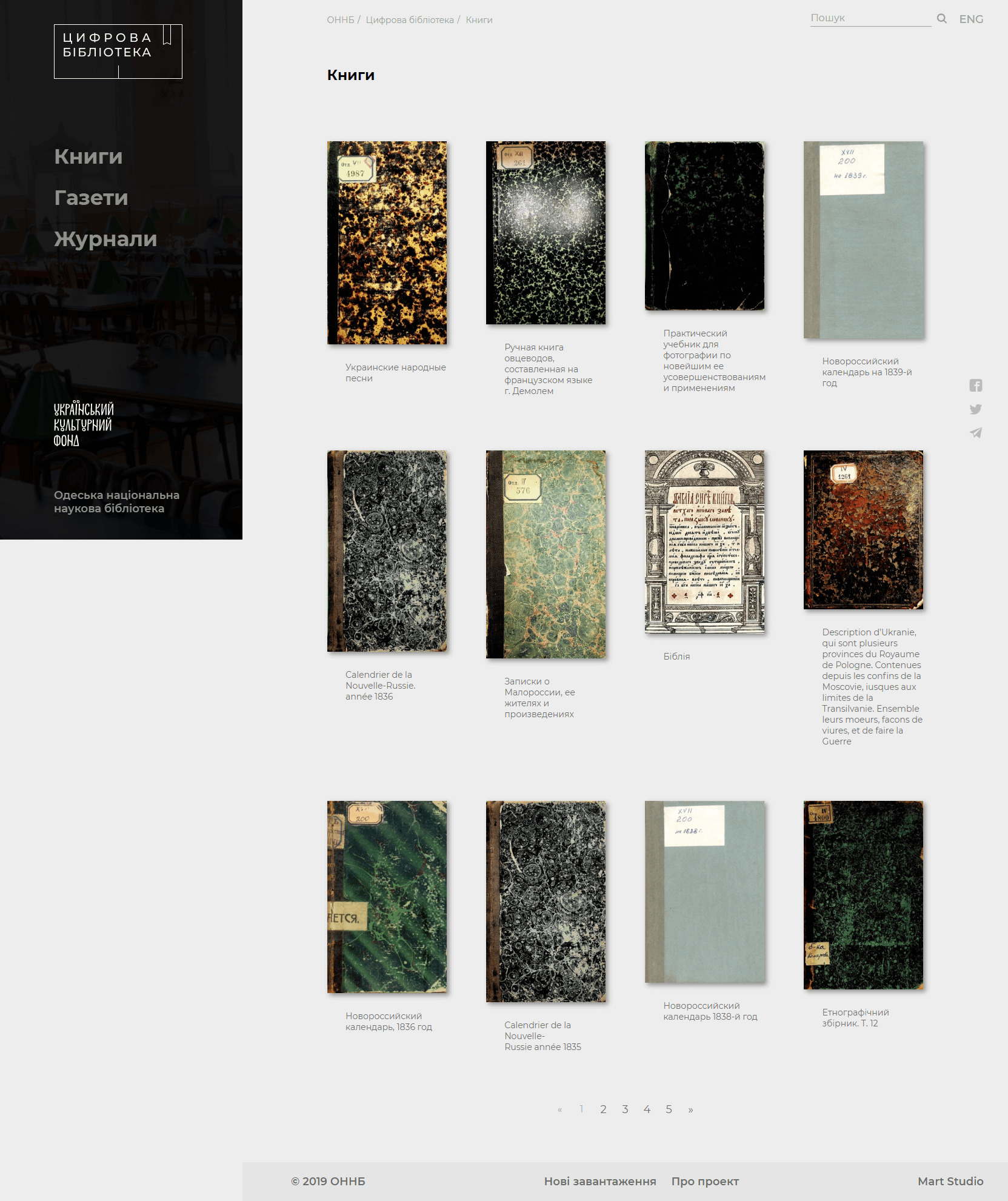Open the Украинские народные песни book cover
This screenshot has height=1201, width=1008.
coord(387,243)
